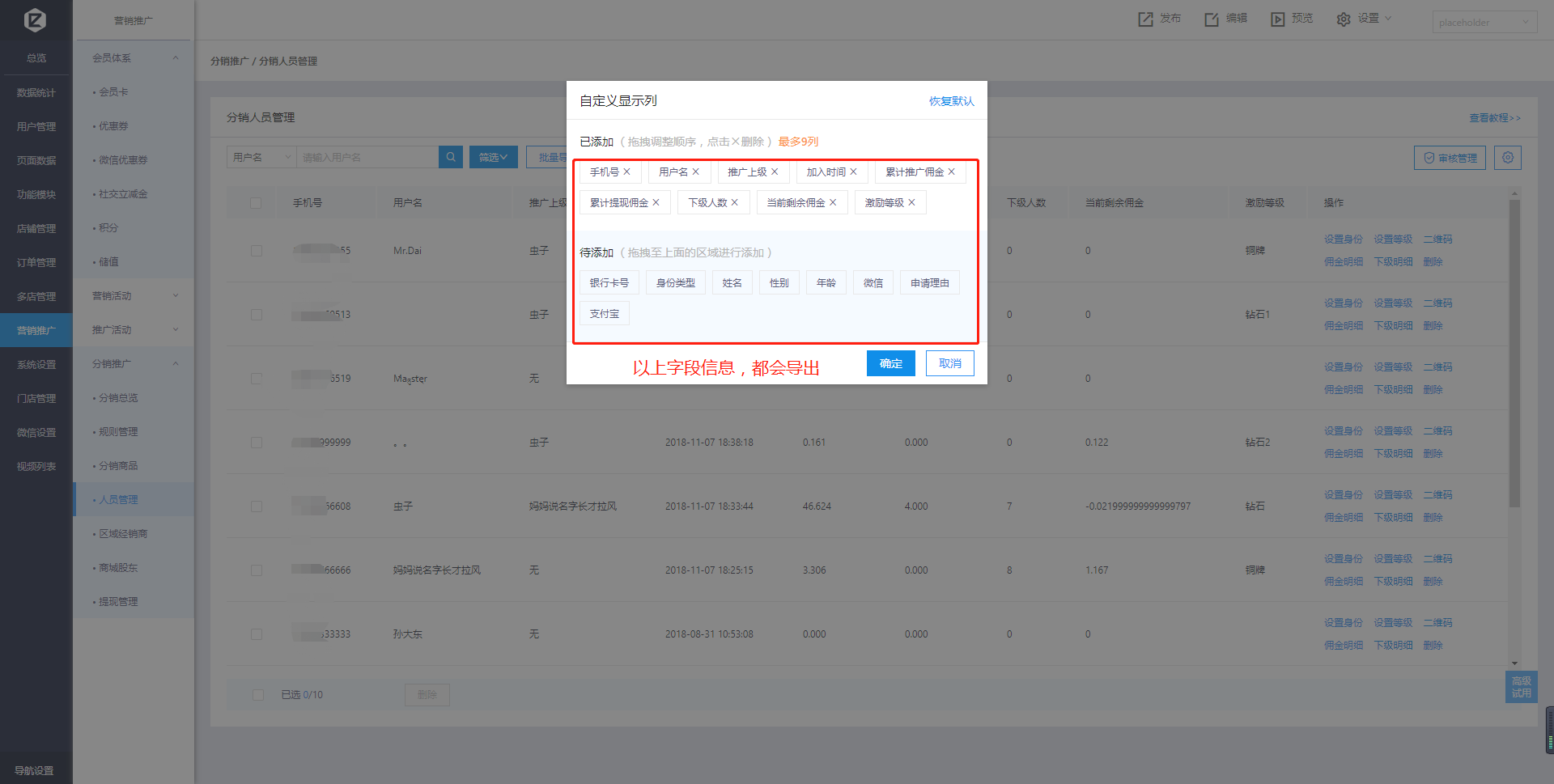The height and width of the screenshot is (784, 1554).
Task: Select 规则管理 in the submenu
Action: 118,432
